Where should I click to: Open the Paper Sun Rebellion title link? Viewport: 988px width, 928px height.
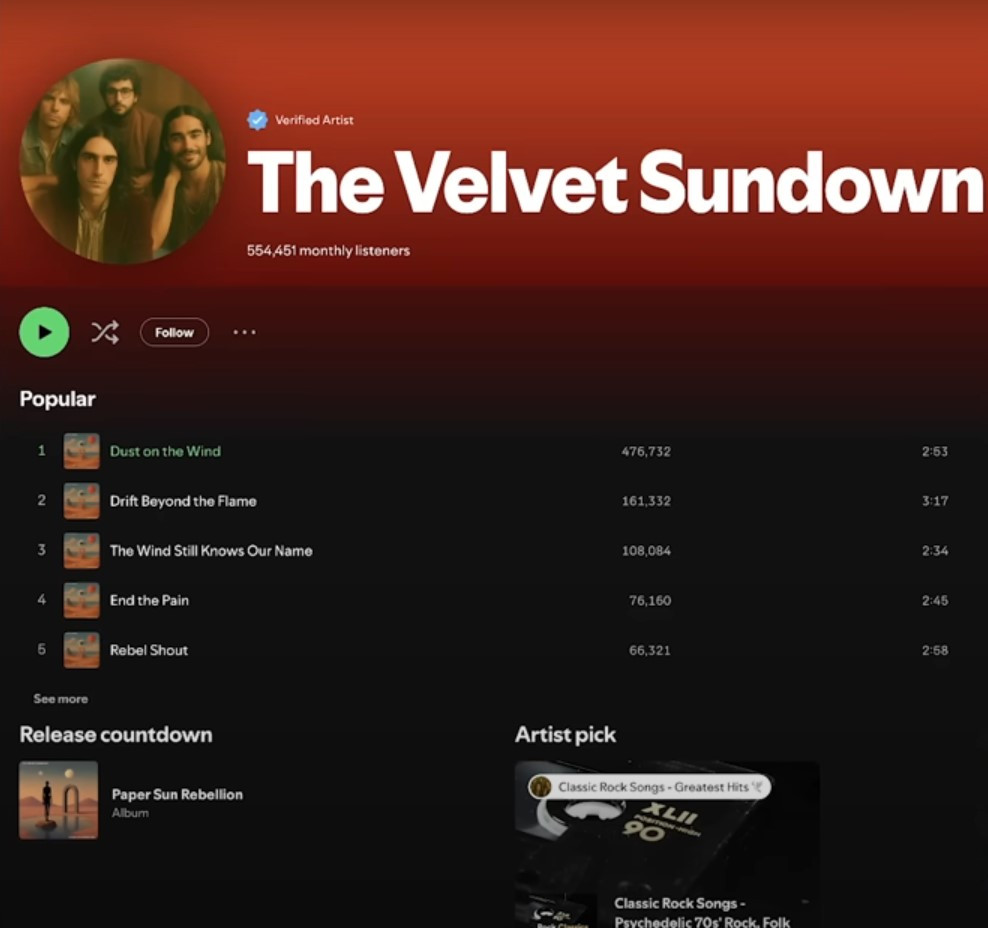(177, 794)
